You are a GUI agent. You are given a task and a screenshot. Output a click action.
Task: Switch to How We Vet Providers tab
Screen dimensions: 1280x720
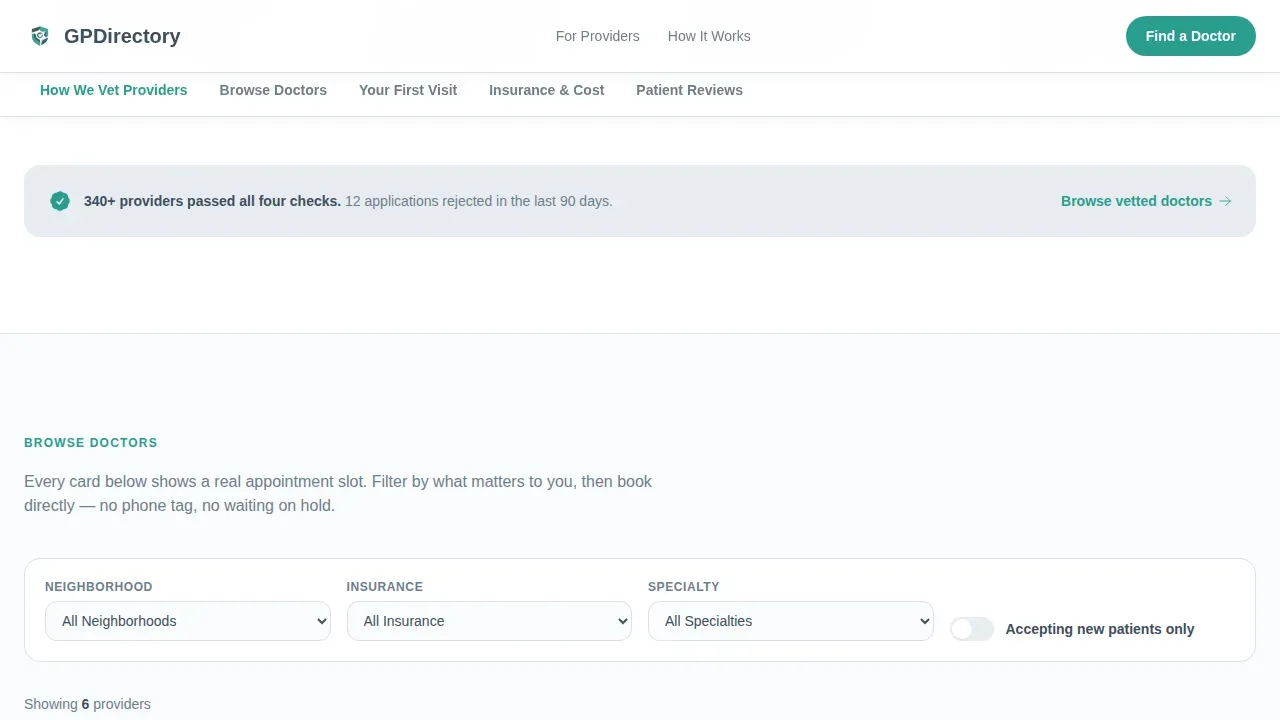(114, 90)
